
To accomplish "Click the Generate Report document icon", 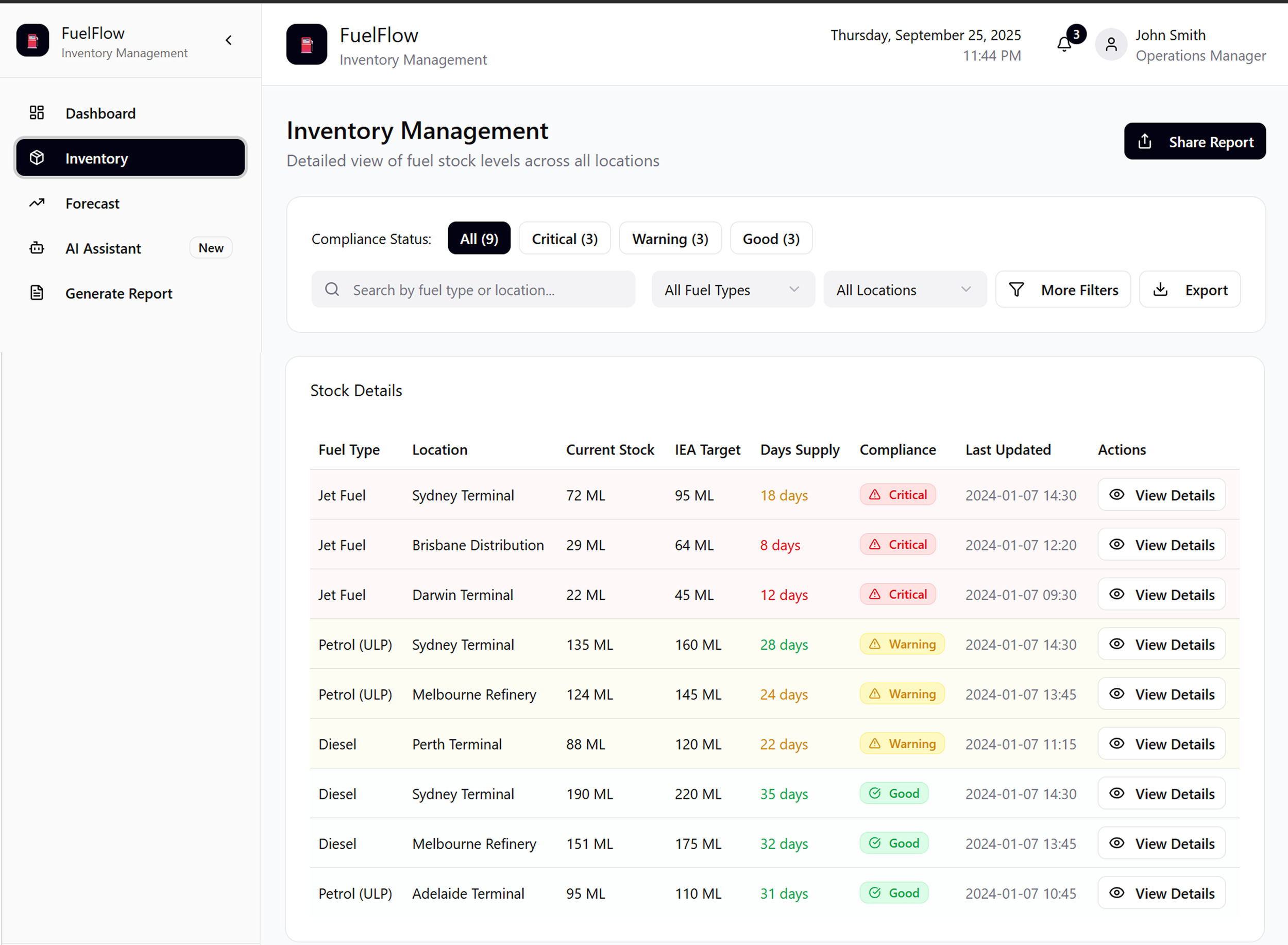I will (37, 293).
